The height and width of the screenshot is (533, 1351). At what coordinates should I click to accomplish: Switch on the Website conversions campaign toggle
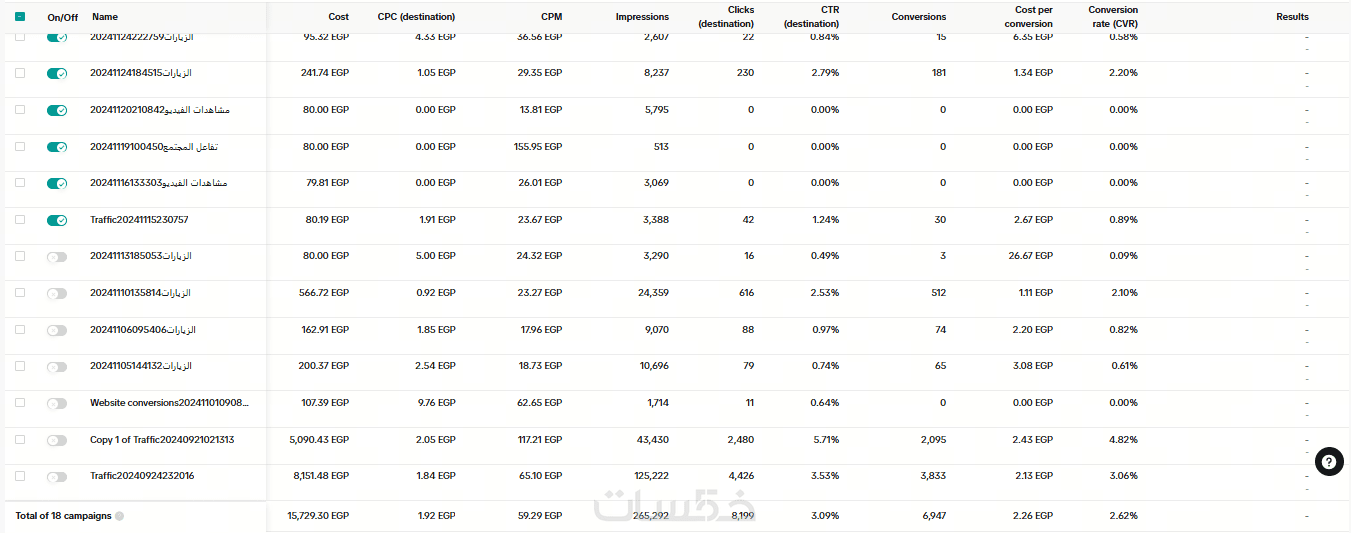(57, 403)
